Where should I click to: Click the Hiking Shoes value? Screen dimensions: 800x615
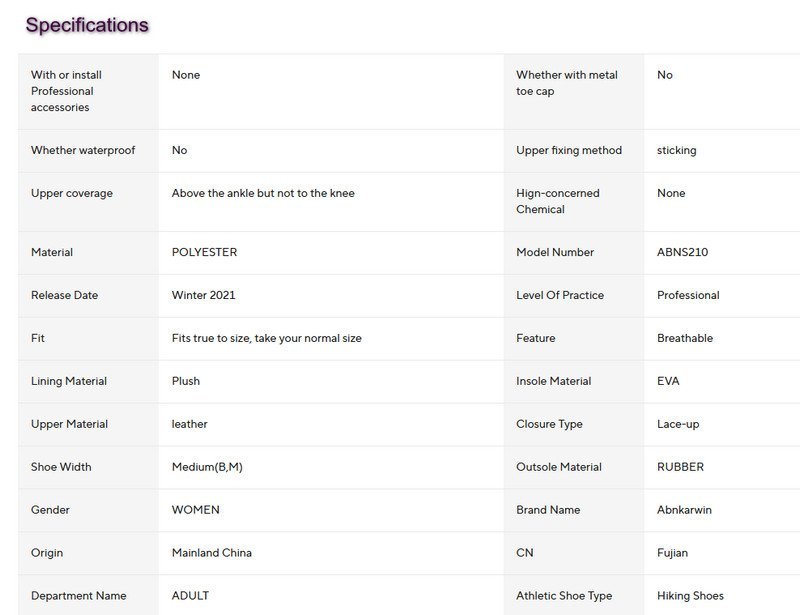click(x=690, y=595)
